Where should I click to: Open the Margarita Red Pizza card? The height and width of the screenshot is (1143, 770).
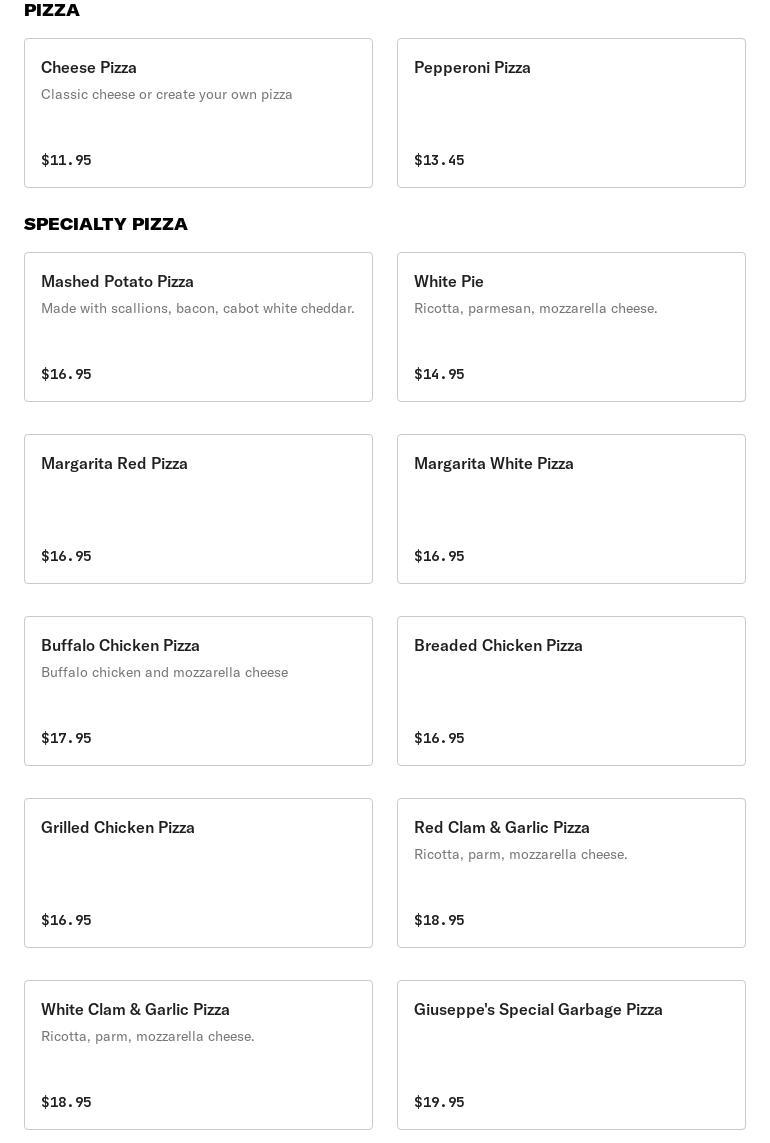(x=198, y=509)
